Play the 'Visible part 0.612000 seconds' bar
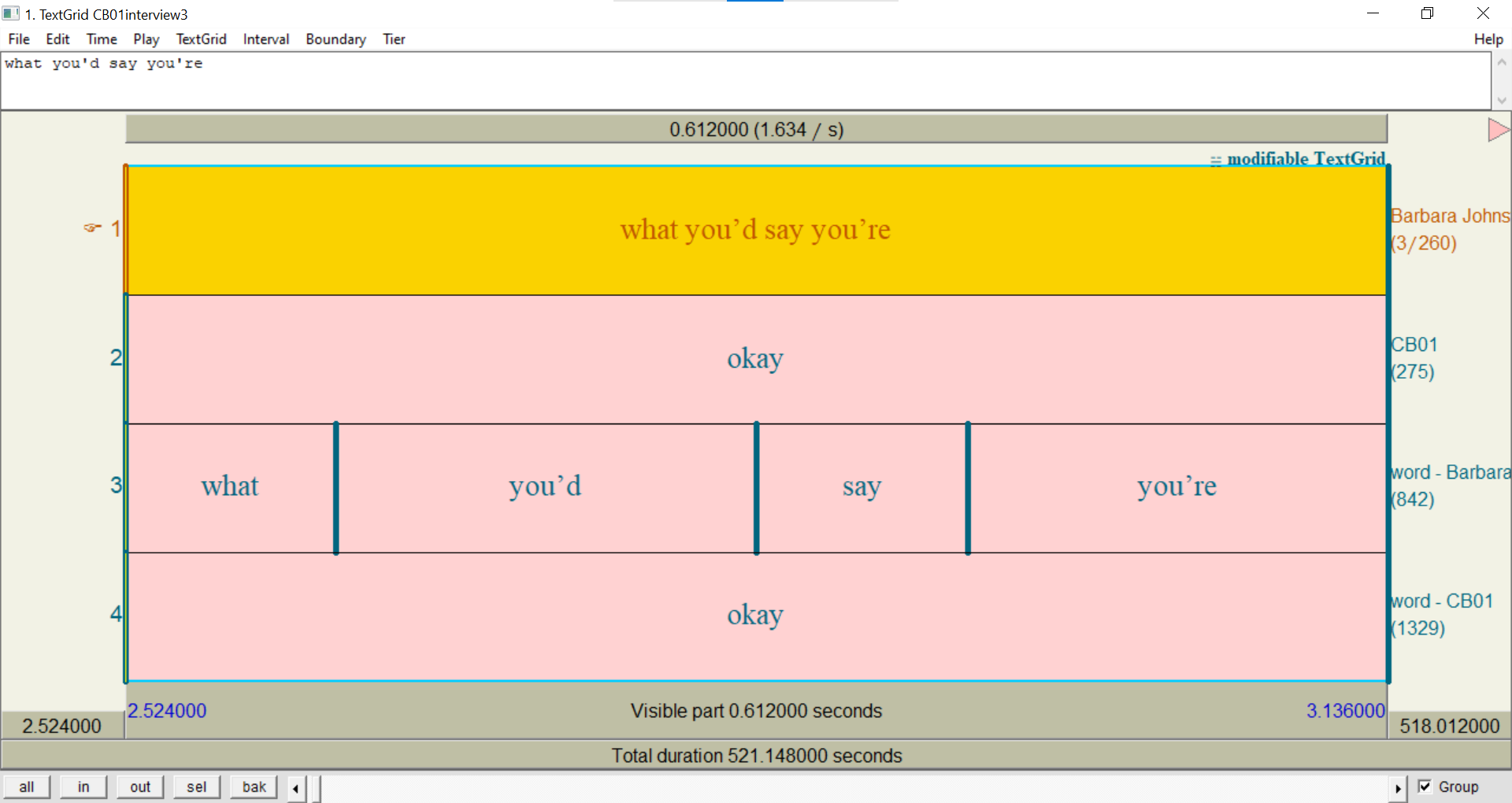Viewport: 1512px width, 803px height. point(756,711)
